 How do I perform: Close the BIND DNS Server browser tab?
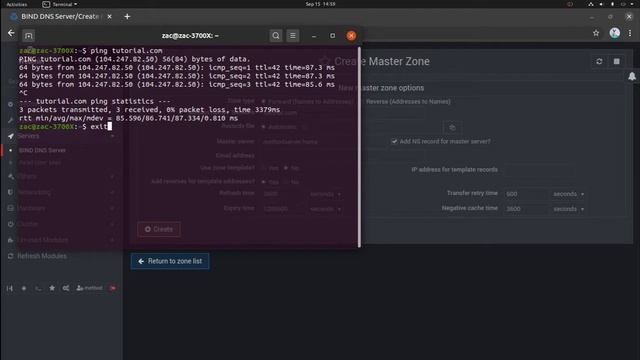coord(109,17)
